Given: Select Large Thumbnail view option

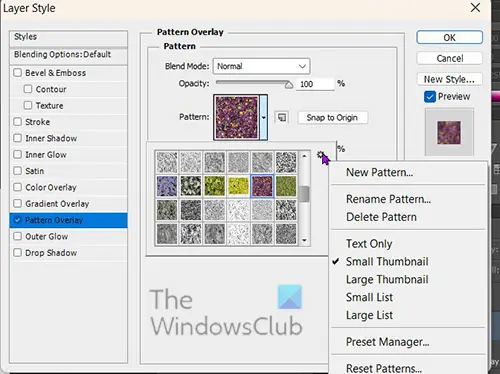Looking at the screenshot, I should [387, 279].
